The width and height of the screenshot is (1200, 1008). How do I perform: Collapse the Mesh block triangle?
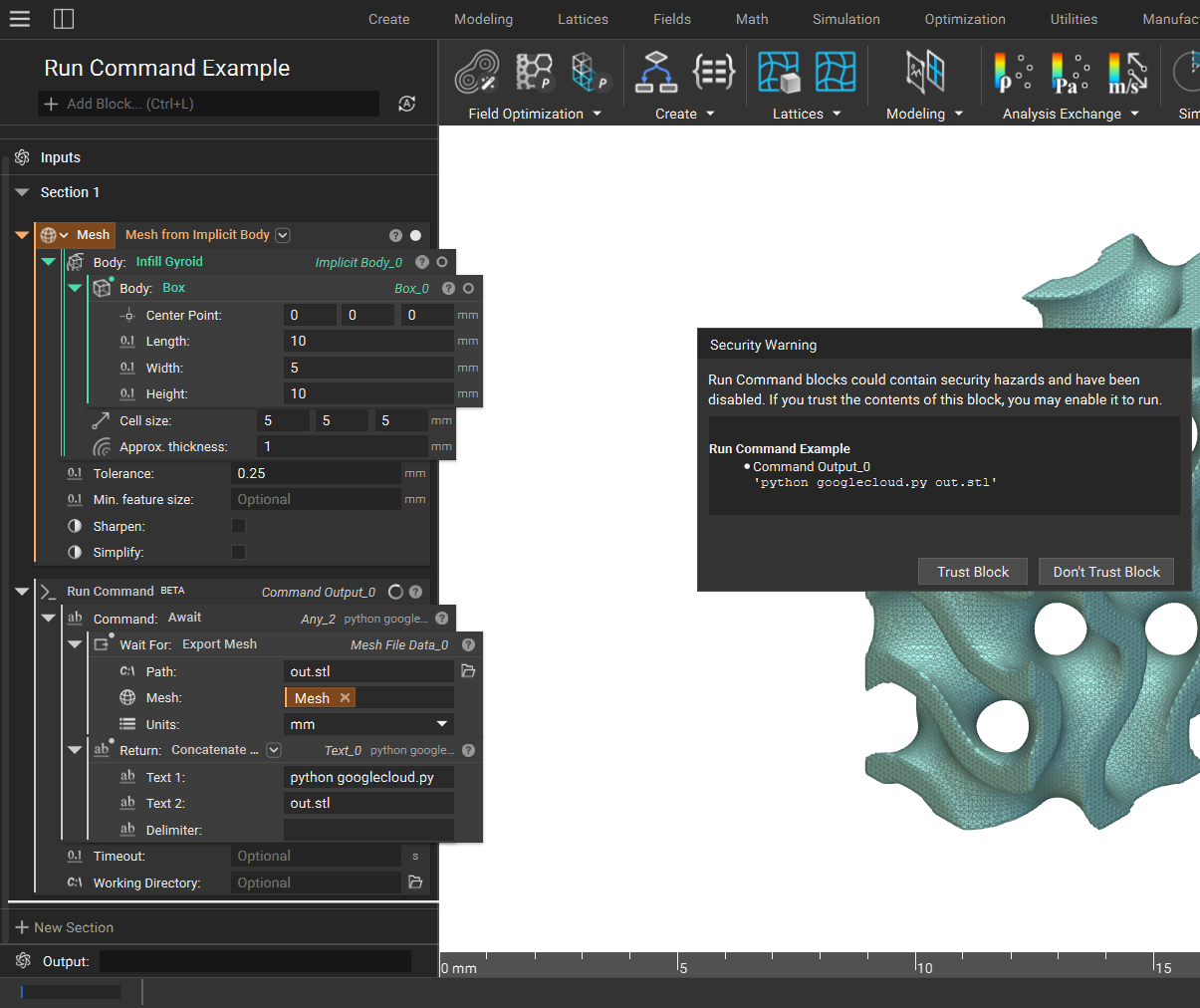tap(22, 235)
